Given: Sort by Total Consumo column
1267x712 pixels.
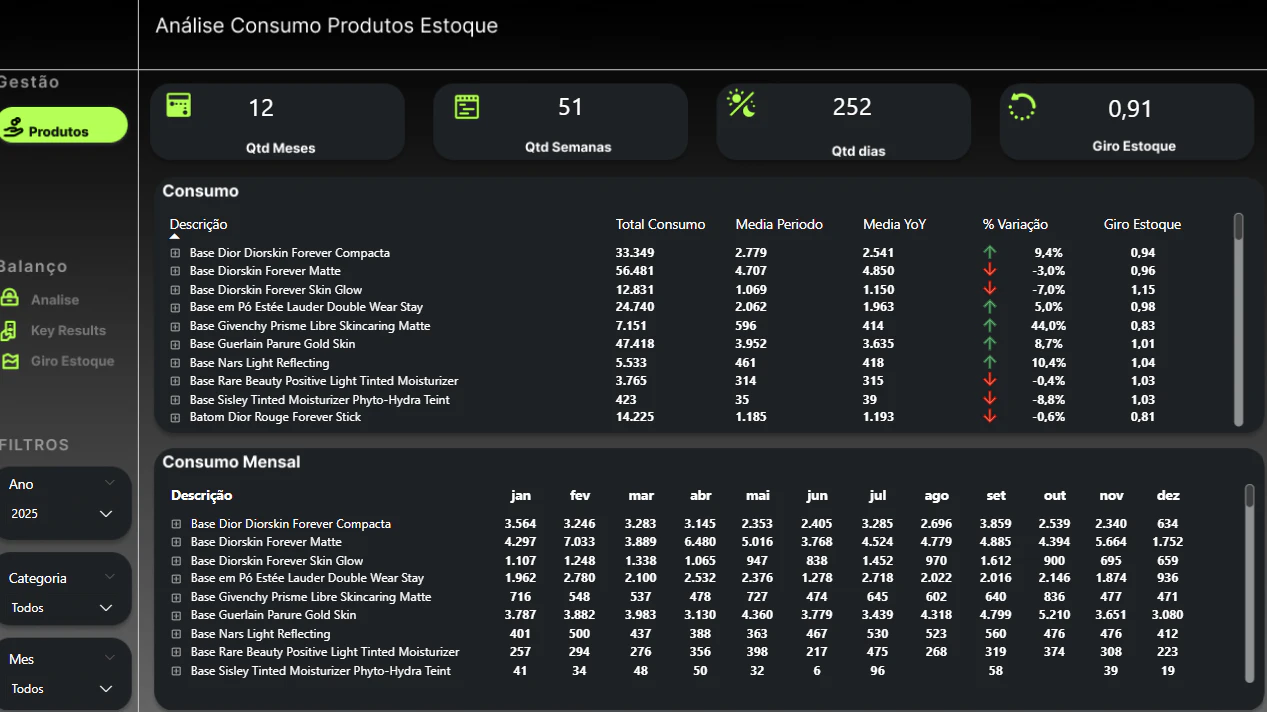Looking at the screenshot, I should (660, 224).
